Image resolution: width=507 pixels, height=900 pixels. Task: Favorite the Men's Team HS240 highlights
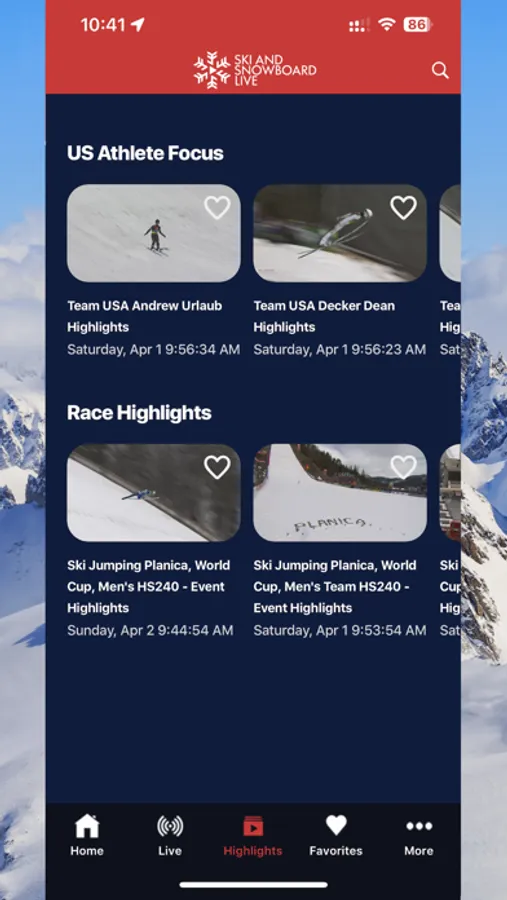click(x=403, y=467)
